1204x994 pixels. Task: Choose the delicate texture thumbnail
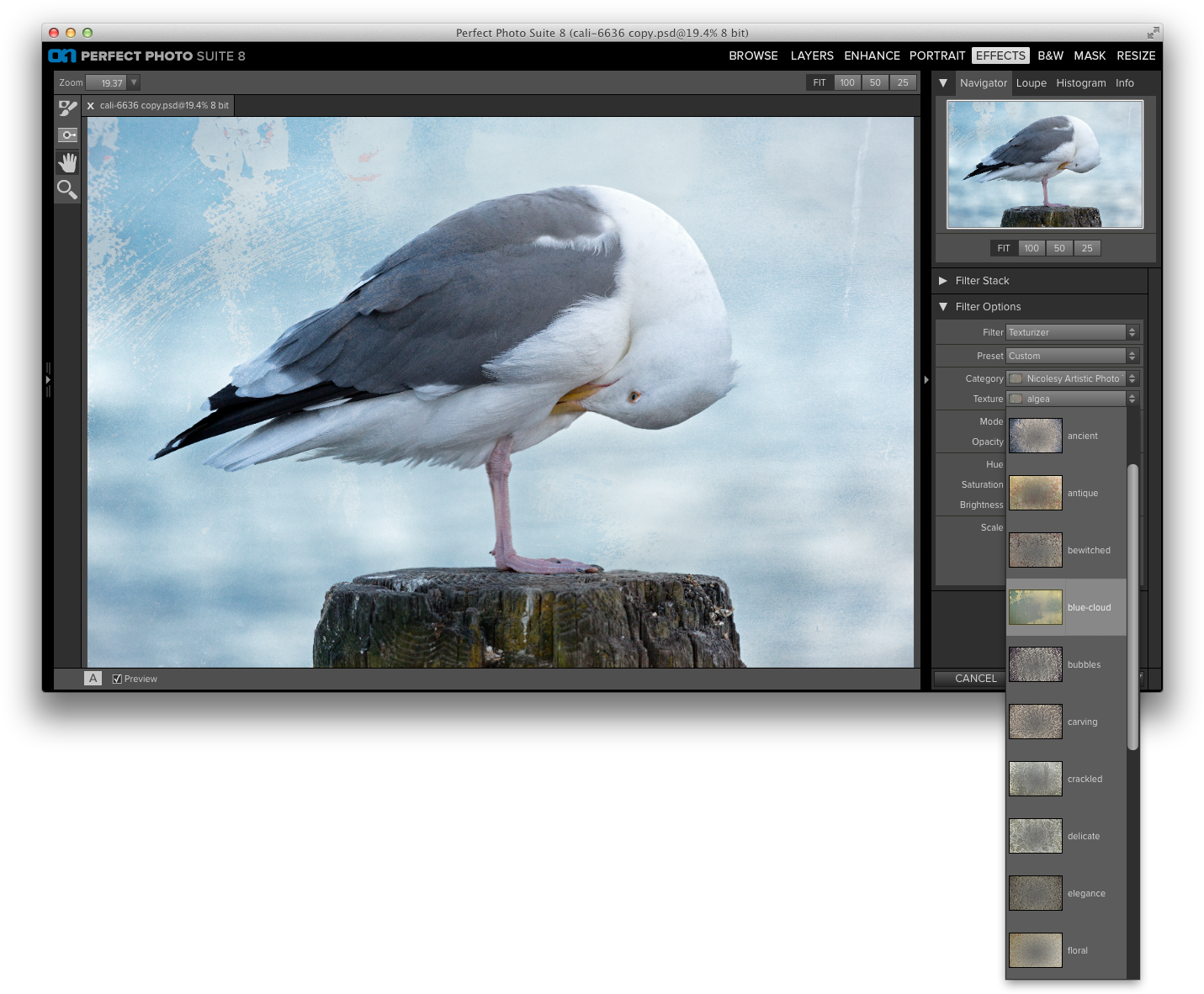(x=1035, y=836)
